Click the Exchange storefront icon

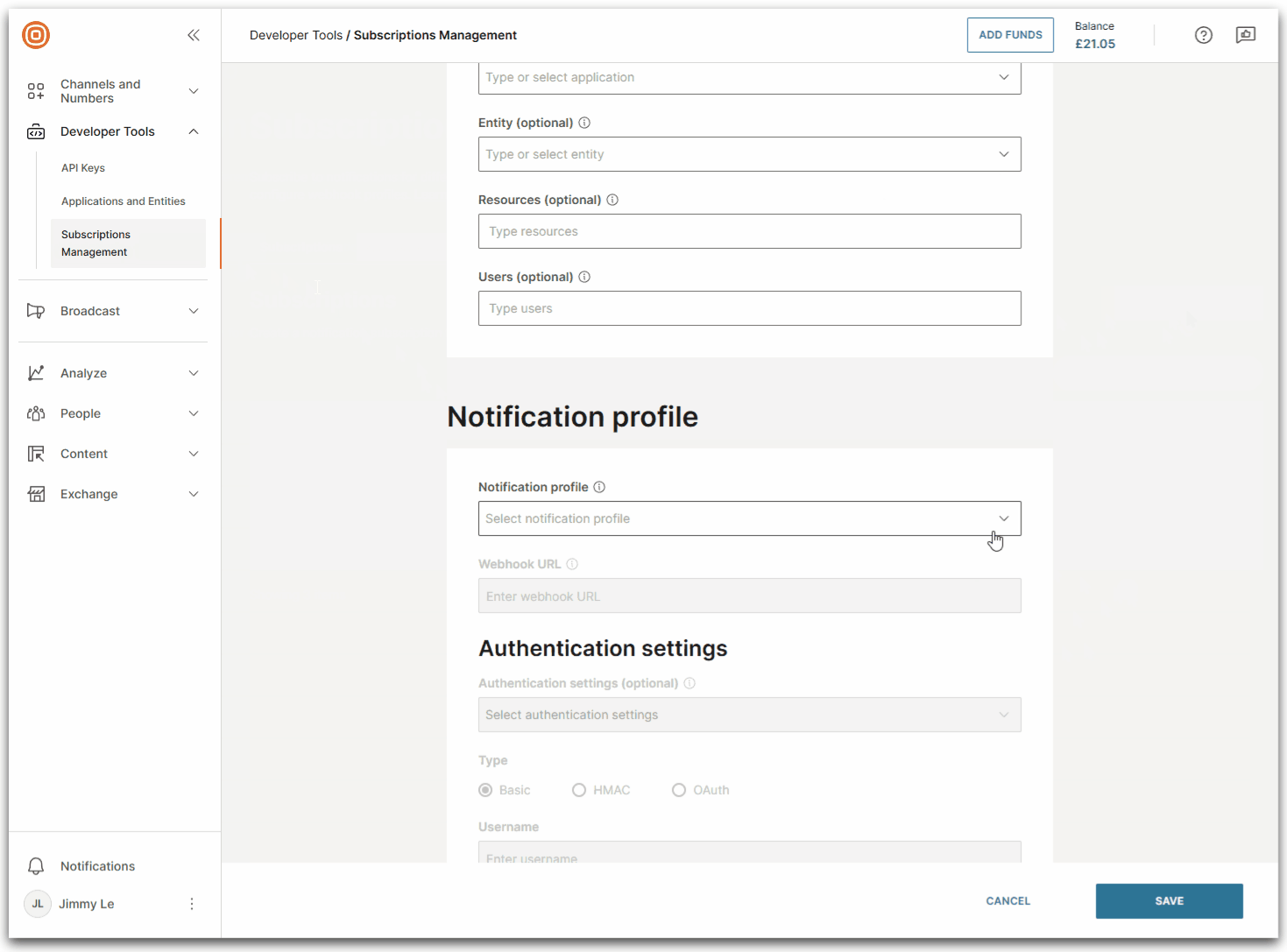[36, 494]
